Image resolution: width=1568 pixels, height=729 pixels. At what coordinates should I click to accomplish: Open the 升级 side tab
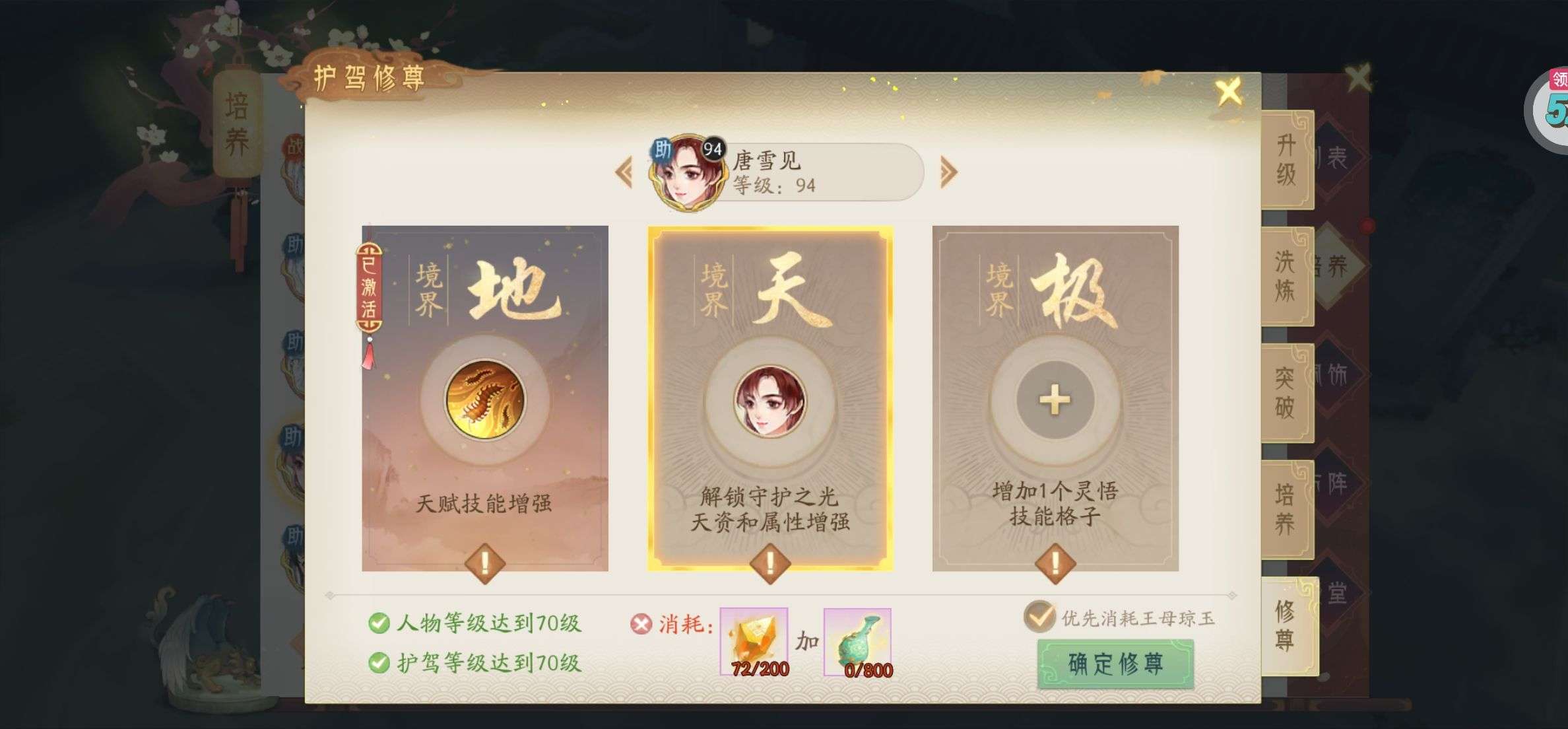tap(1287, 160)
